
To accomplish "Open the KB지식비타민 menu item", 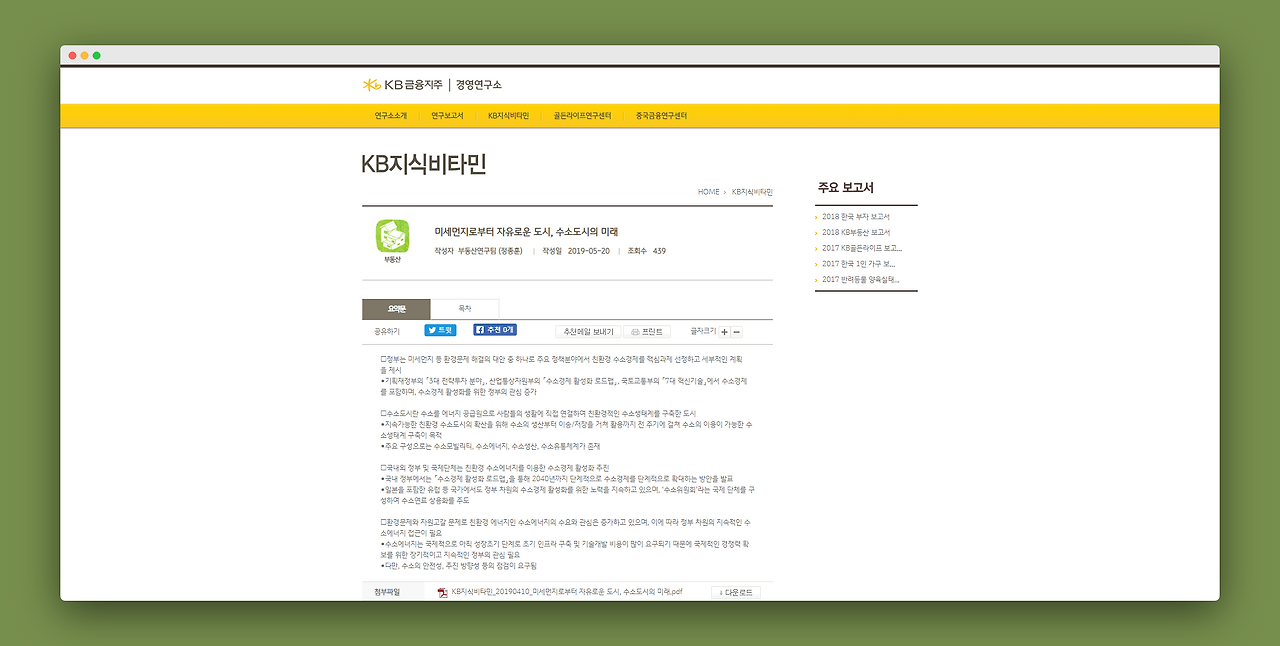I will click(508, 116).
